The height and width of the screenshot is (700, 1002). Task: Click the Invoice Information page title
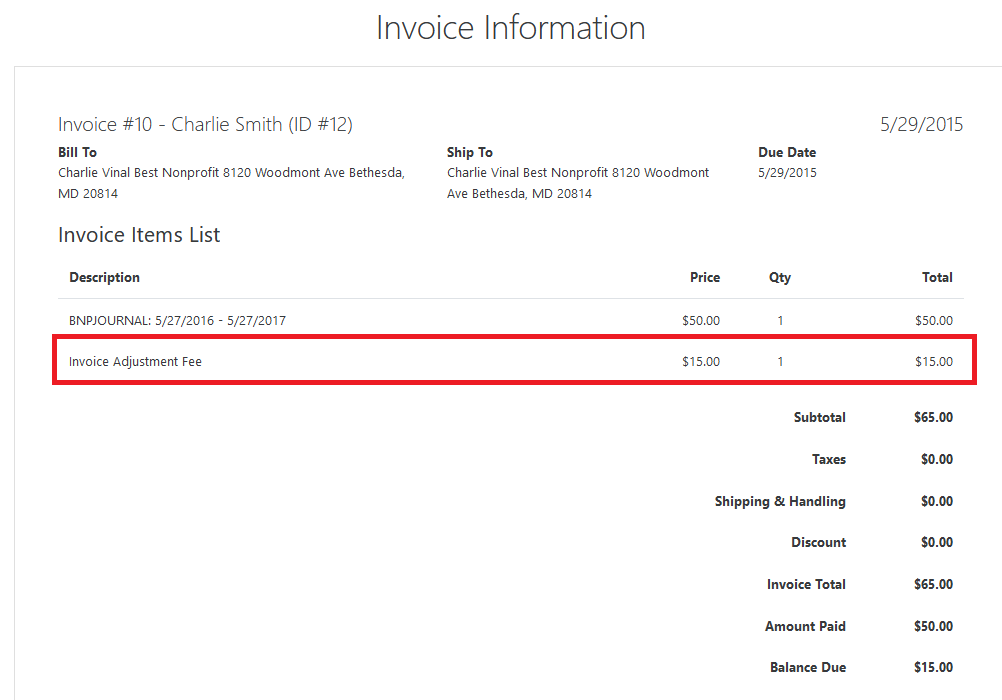511,28
